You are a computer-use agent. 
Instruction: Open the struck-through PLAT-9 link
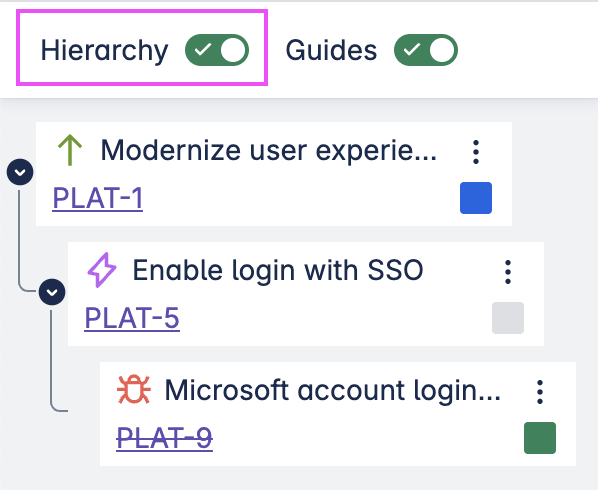point(164,439)
